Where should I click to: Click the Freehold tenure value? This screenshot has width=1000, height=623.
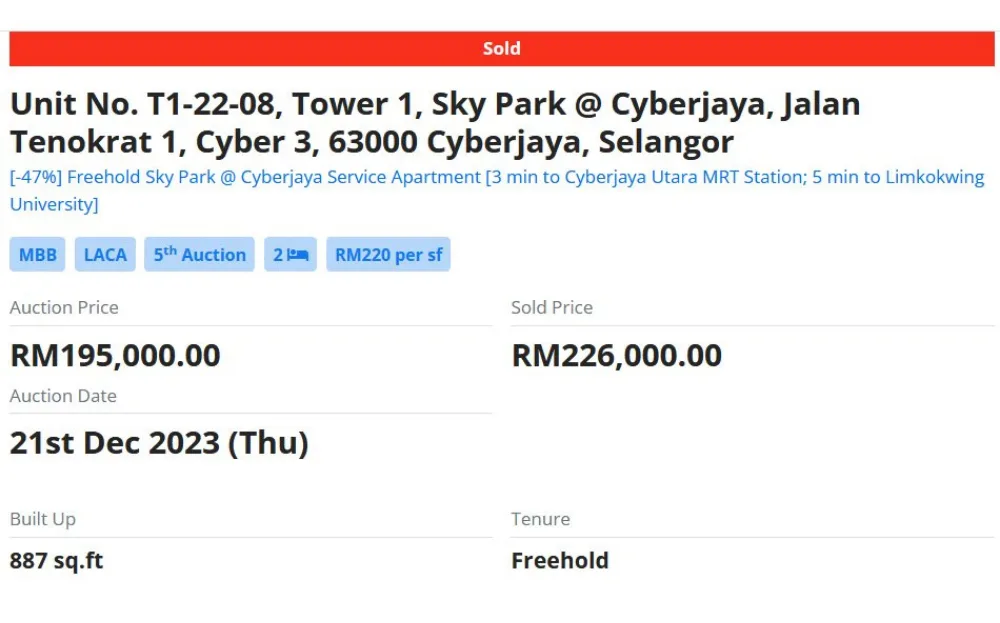[x=560, y=561]
